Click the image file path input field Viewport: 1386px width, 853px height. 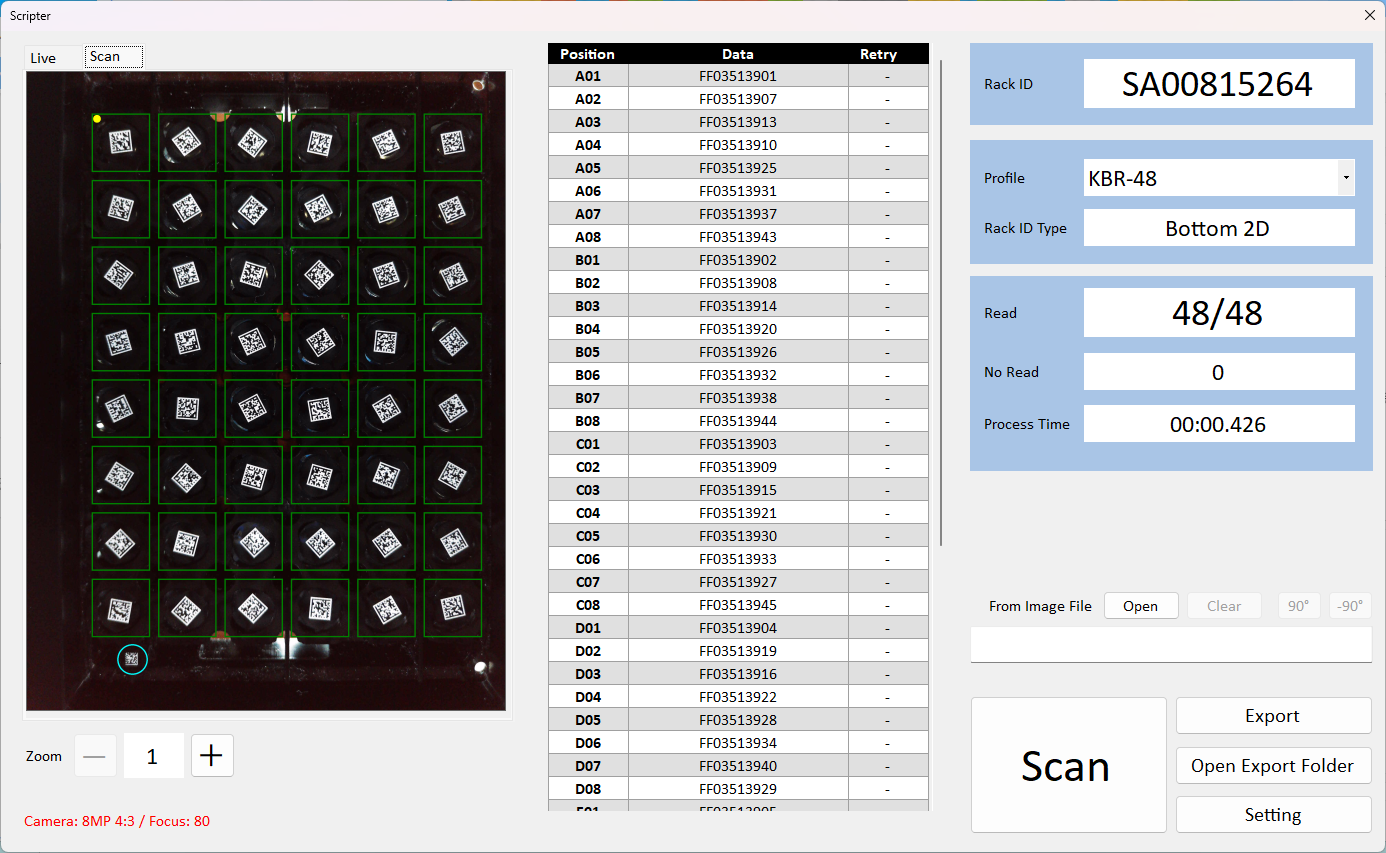click(x=1170, y=645)
